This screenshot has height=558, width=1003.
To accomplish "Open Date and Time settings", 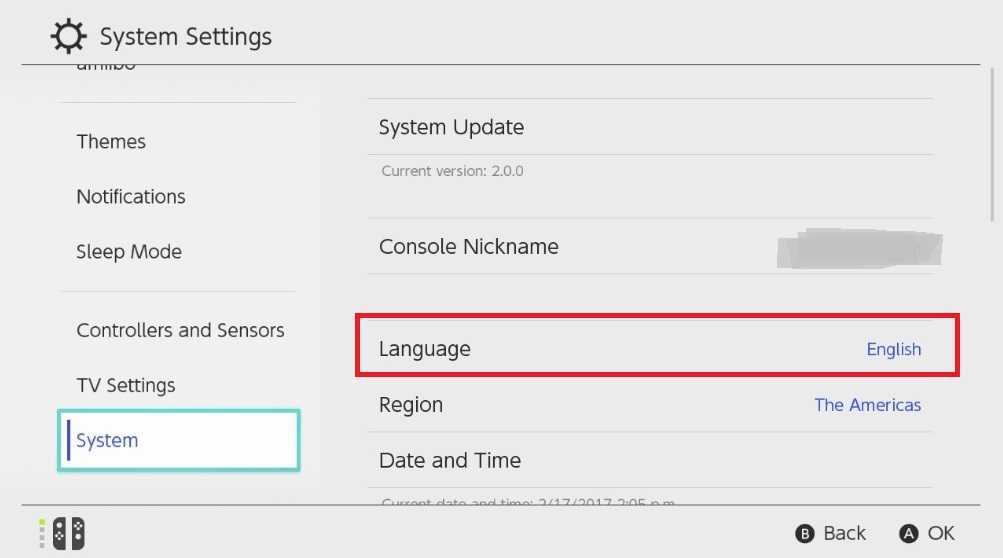I will point(450,460).
